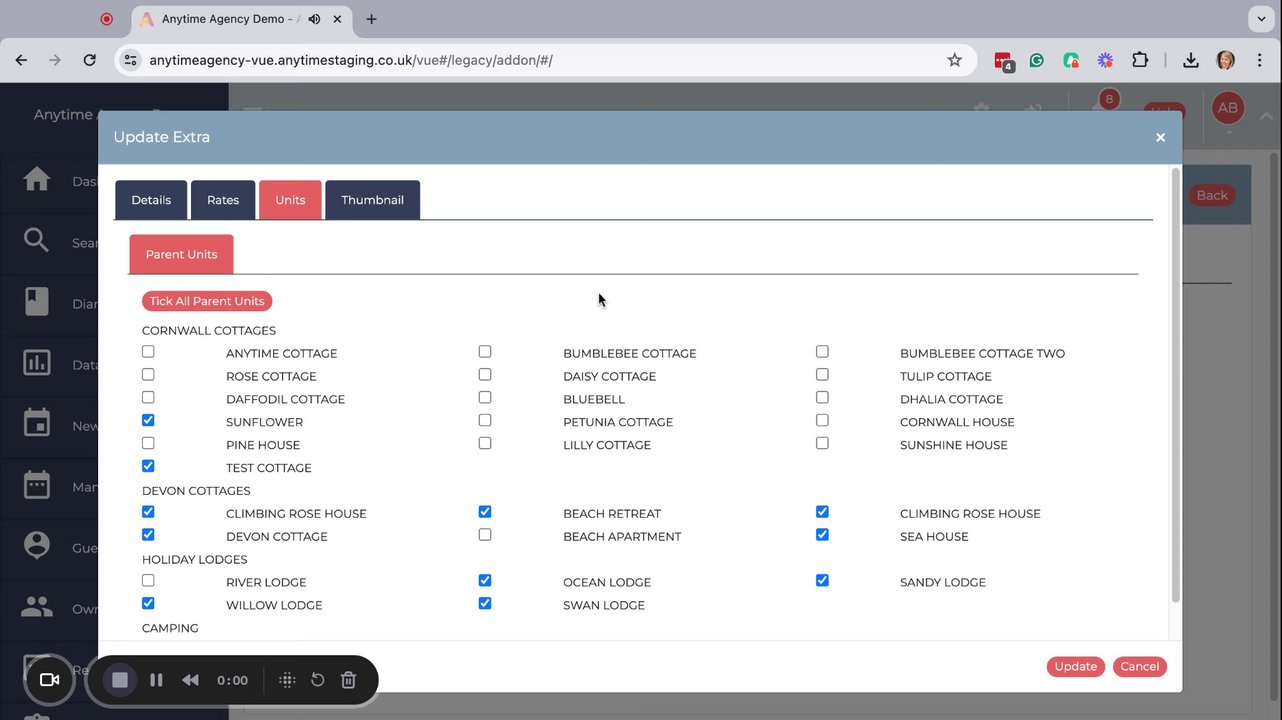Click the Back button behind the dialog

click(1212, 196)
